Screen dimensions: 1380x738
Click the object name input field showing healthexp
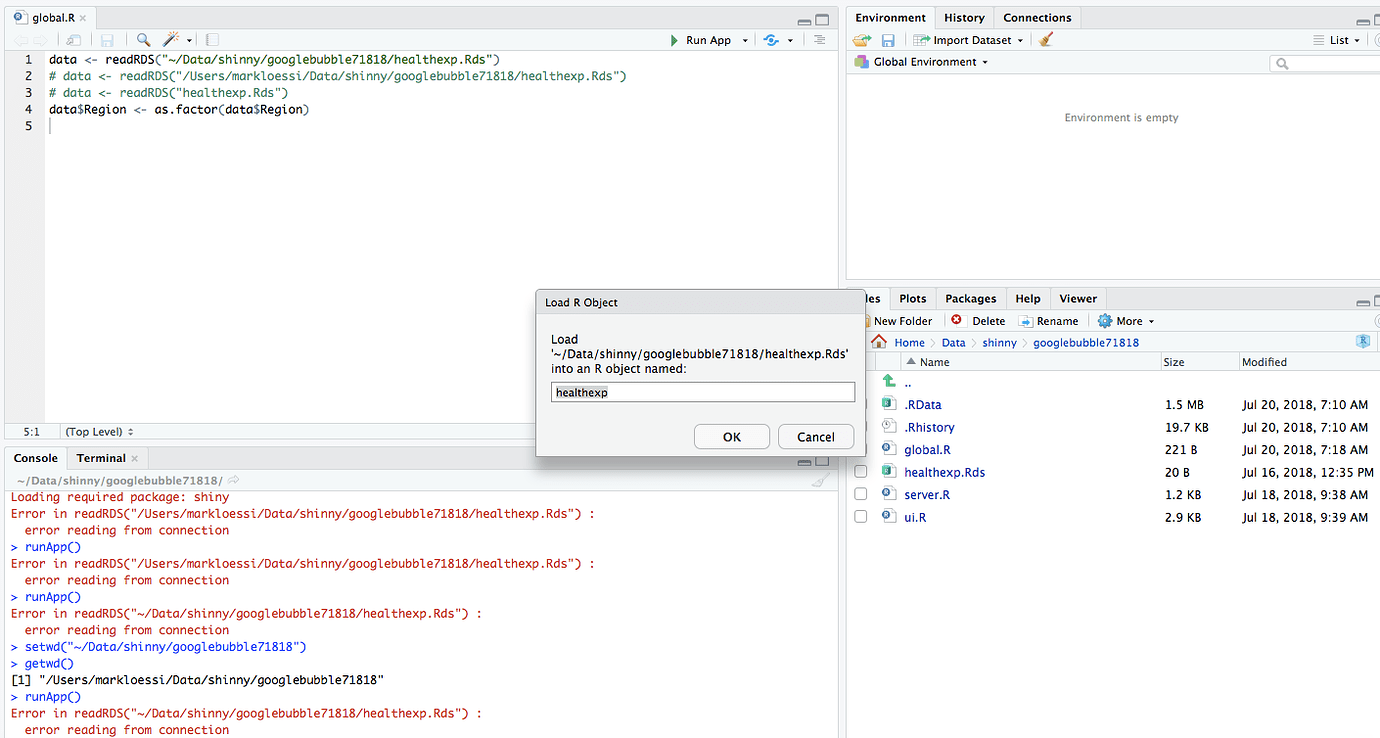click(x=702, y=392)
